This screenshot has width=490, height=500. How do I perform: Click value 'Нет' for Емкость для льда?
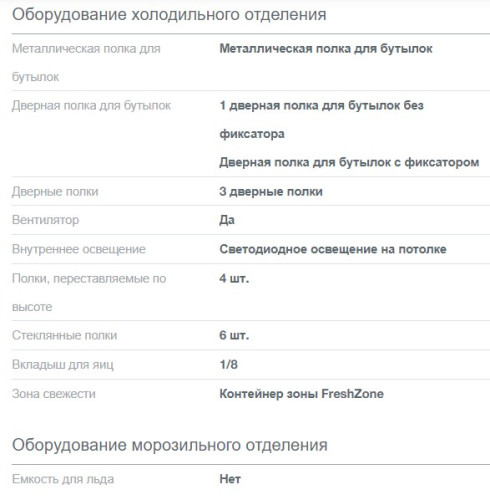point(230,479)
